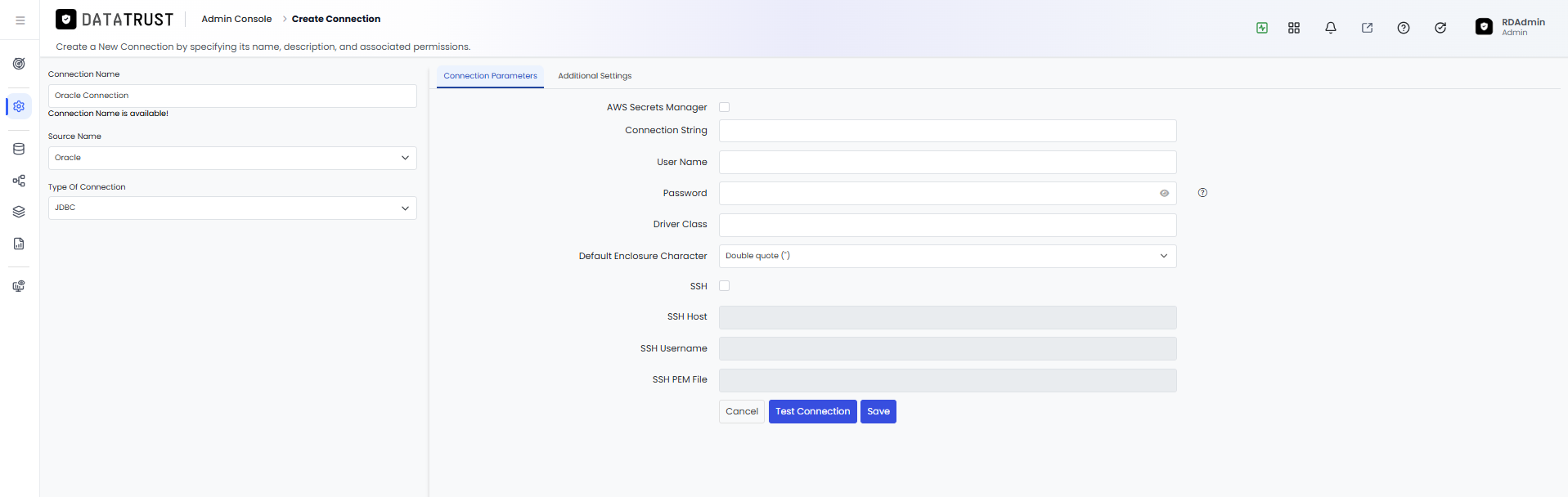Select the settings gear sidebar icon
Image resolution: width=1568 pixels, height=497 pixels.
click(x=19, y=106)
